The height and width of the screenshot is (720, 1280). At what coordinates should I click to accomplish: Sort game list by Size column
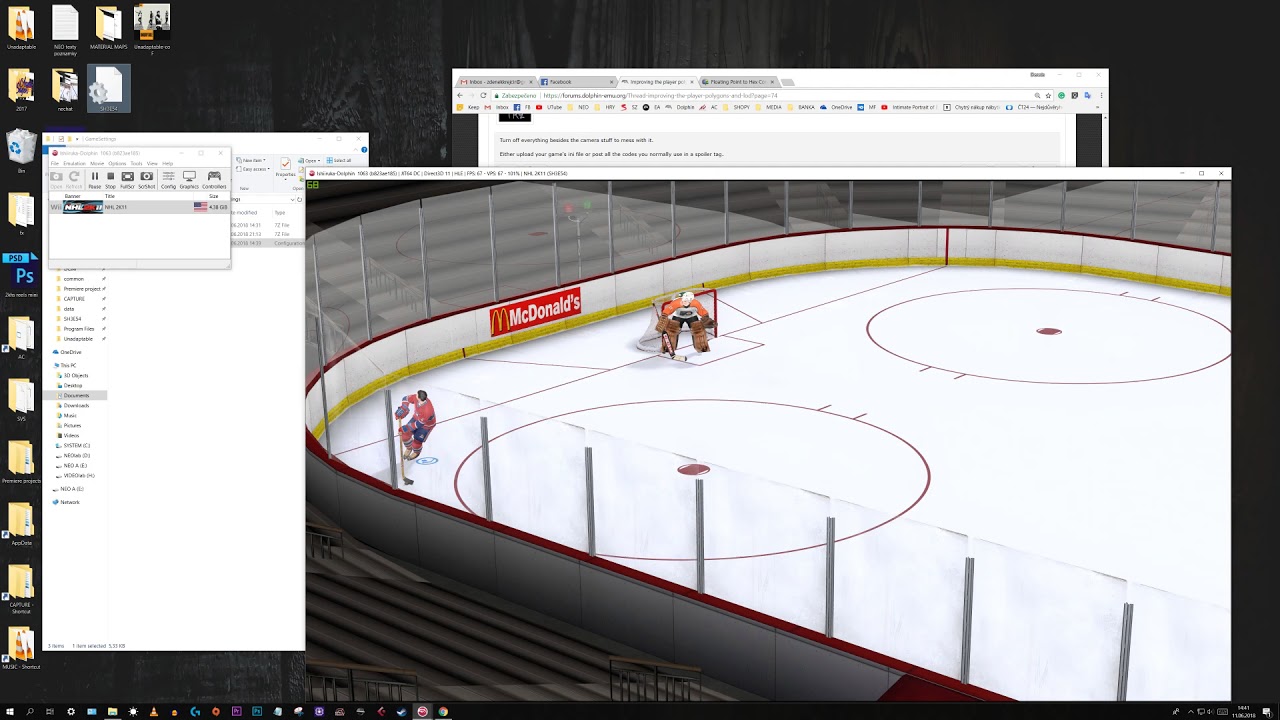coord(213,196)
